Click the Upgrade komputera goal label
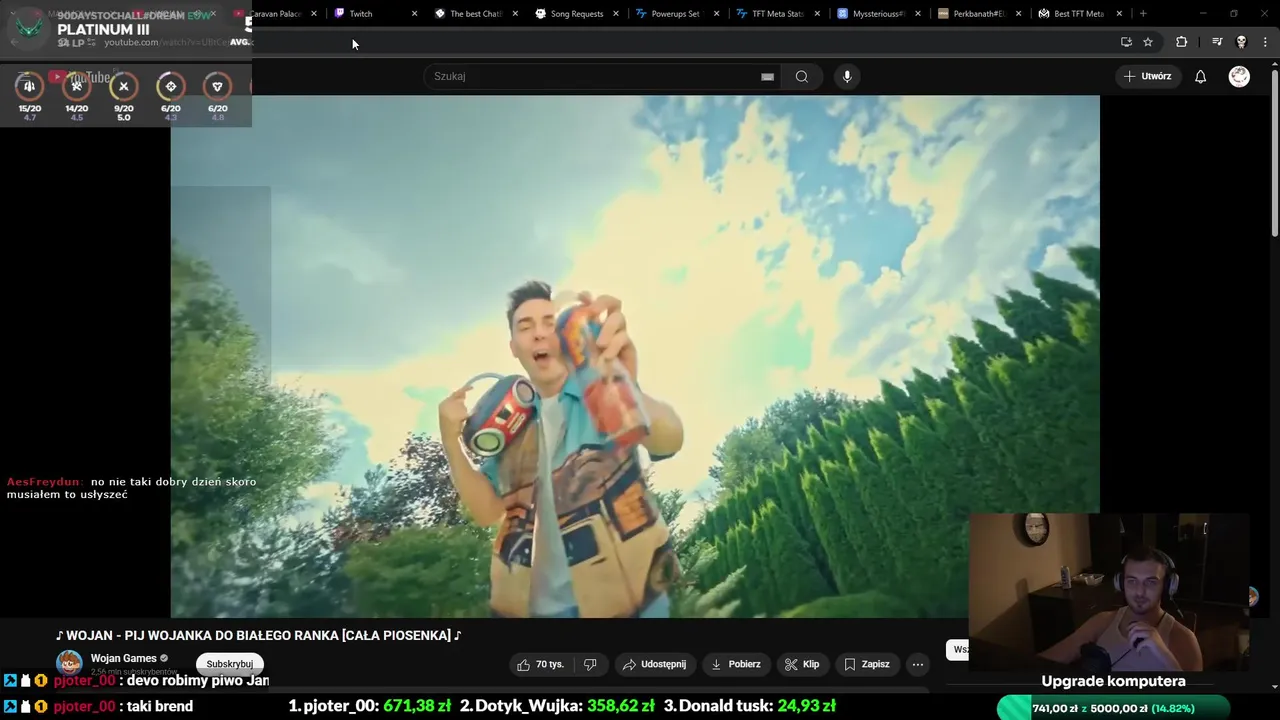 (x=1113, y=681)
